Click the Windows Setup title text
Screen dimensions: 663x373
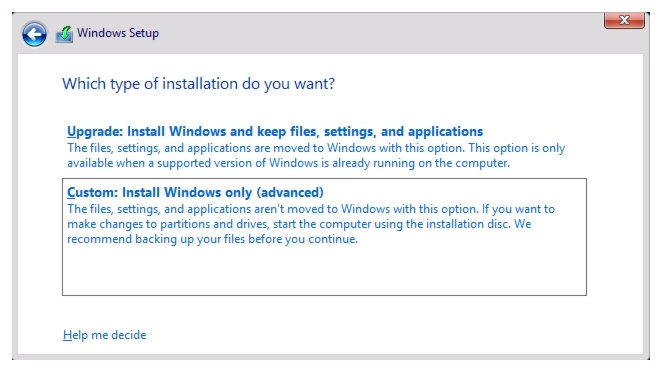[118, 33]
